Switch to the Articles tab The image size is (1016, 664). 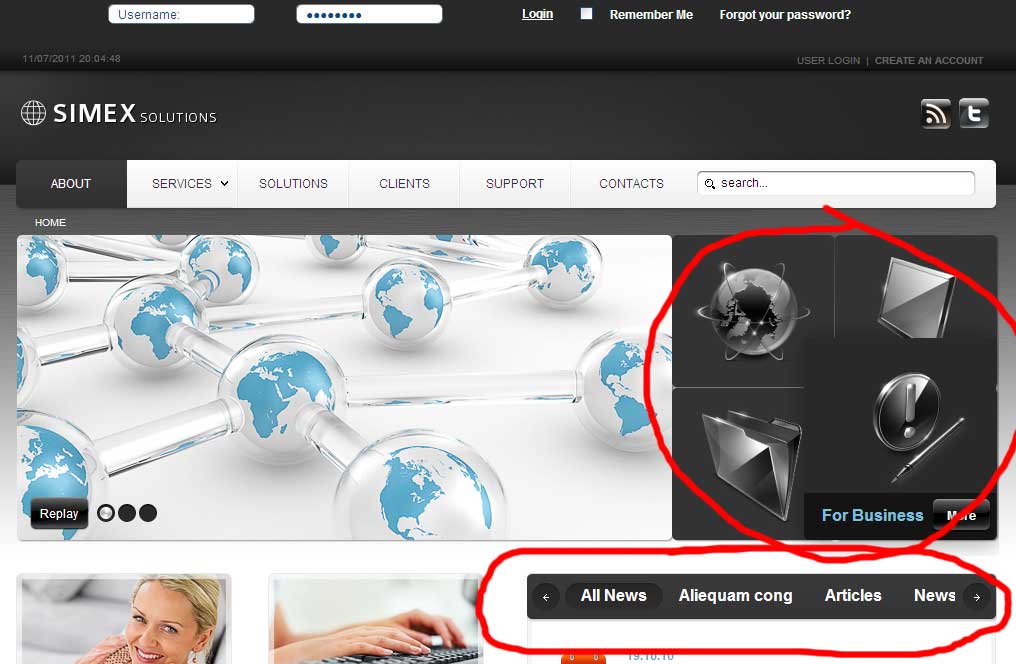click(x=853, y=595)
